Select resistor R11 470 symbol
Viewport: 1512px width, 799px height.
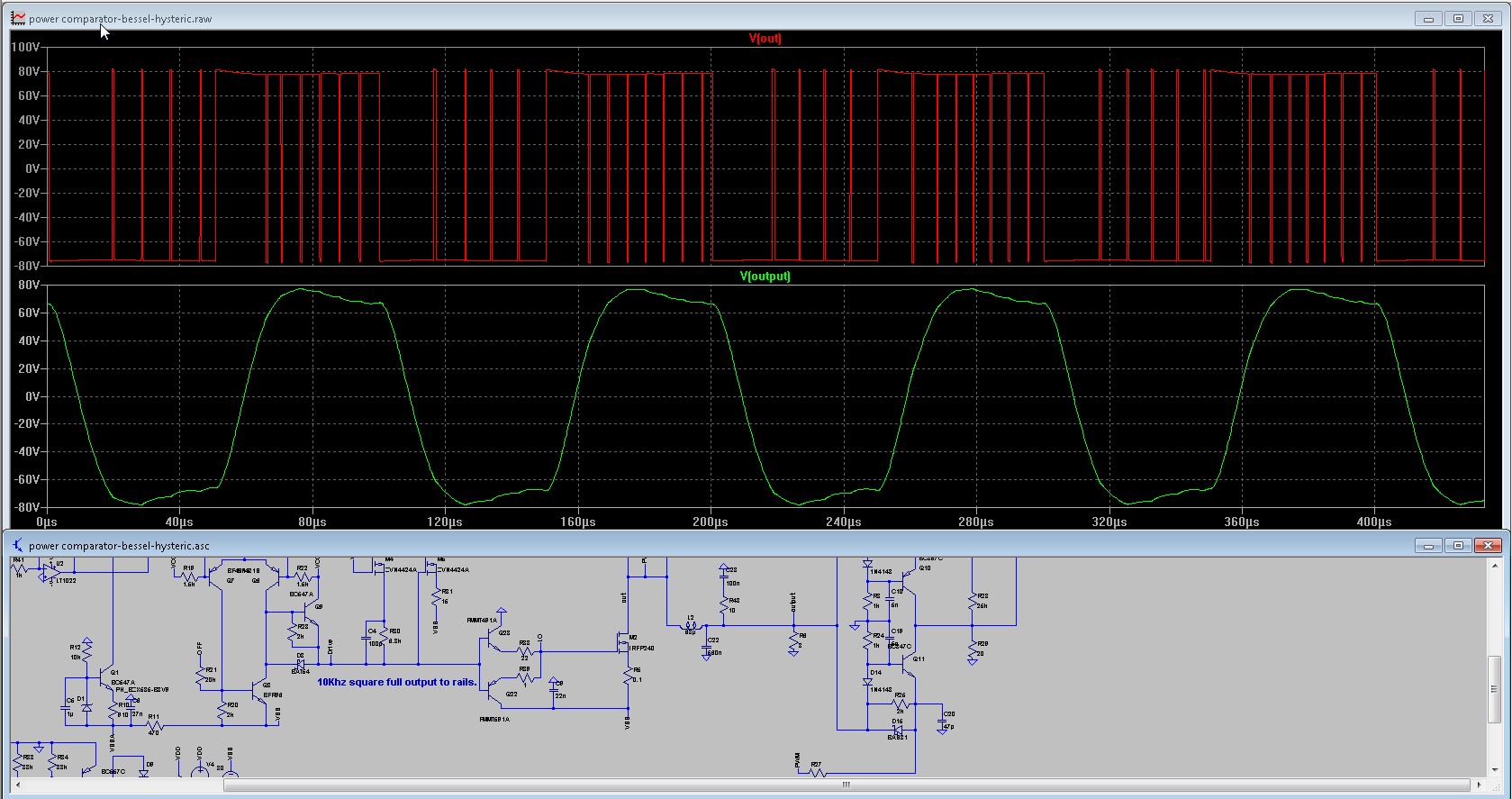155,726
